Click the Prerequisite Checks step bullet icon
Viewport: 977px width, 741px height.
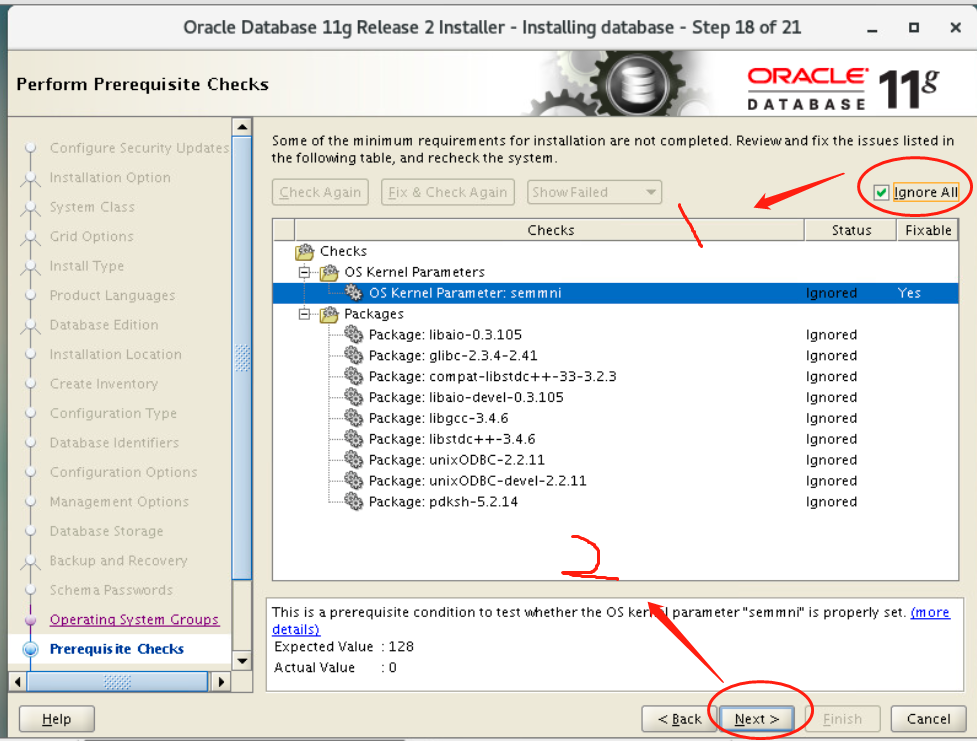coord(30,649)
